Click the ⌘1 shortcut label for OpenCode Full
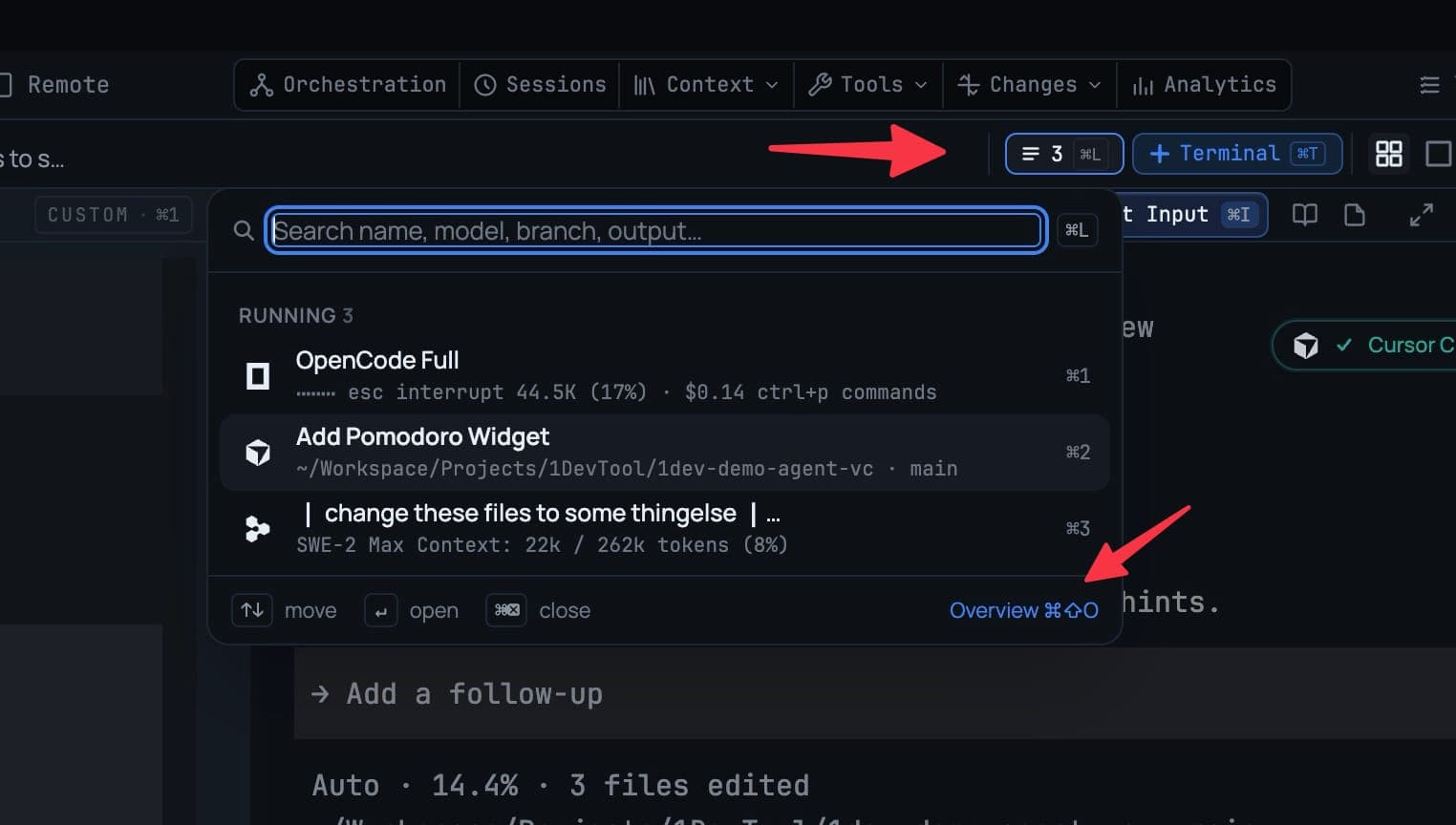Image resolution: width=1456 pixels, height=825 pixels. coord(1078,375)
